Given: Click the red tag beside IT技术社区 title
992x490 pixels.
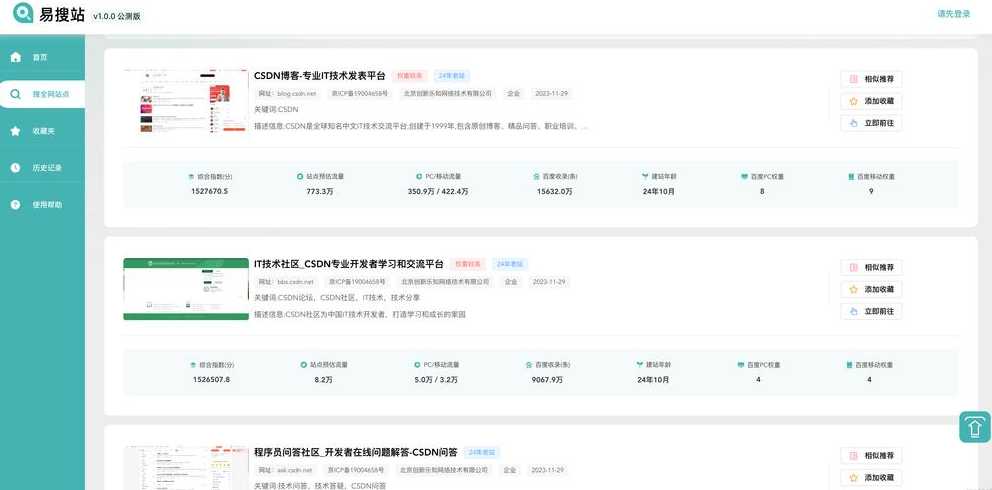Looking at the screenshot, I should [468, 264].
